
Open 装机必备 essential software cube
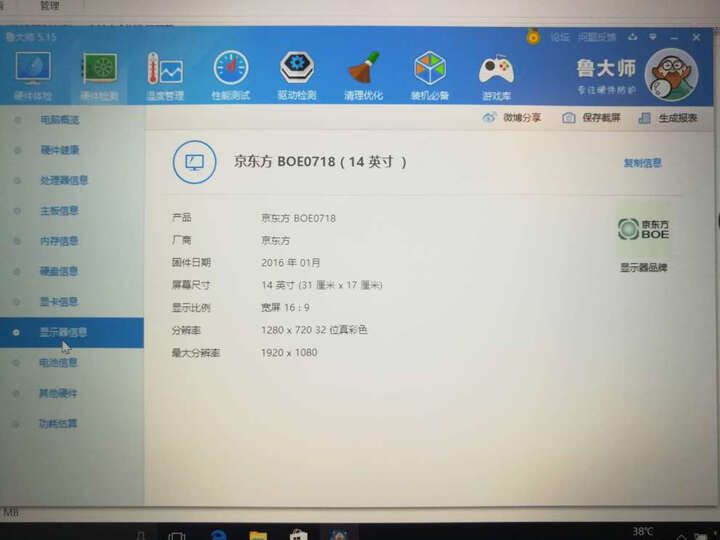430,76
